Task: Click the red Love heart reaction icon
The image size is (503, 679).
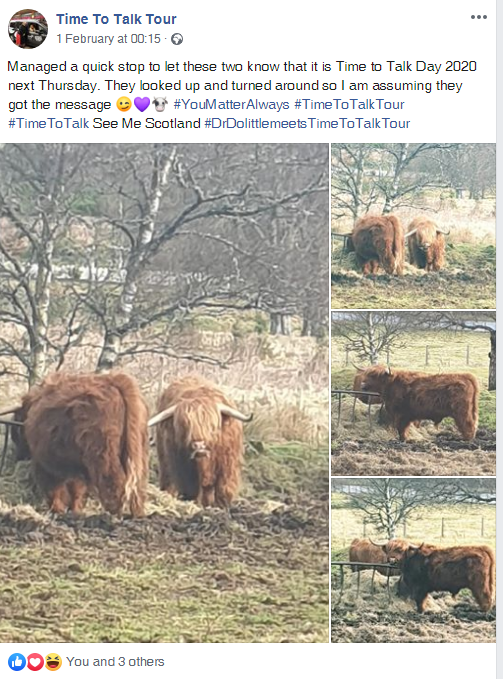Action: pyautogui.click(x=35, y=662)
